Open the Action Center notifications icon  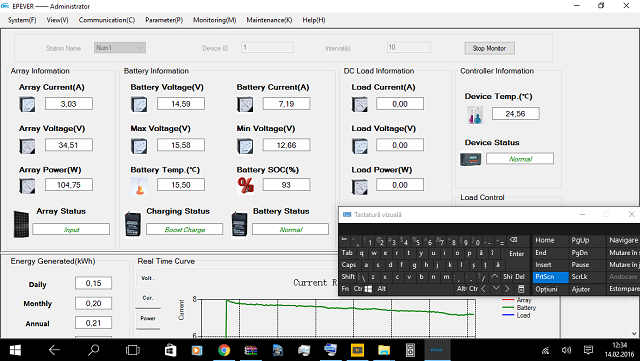(588, 350)
